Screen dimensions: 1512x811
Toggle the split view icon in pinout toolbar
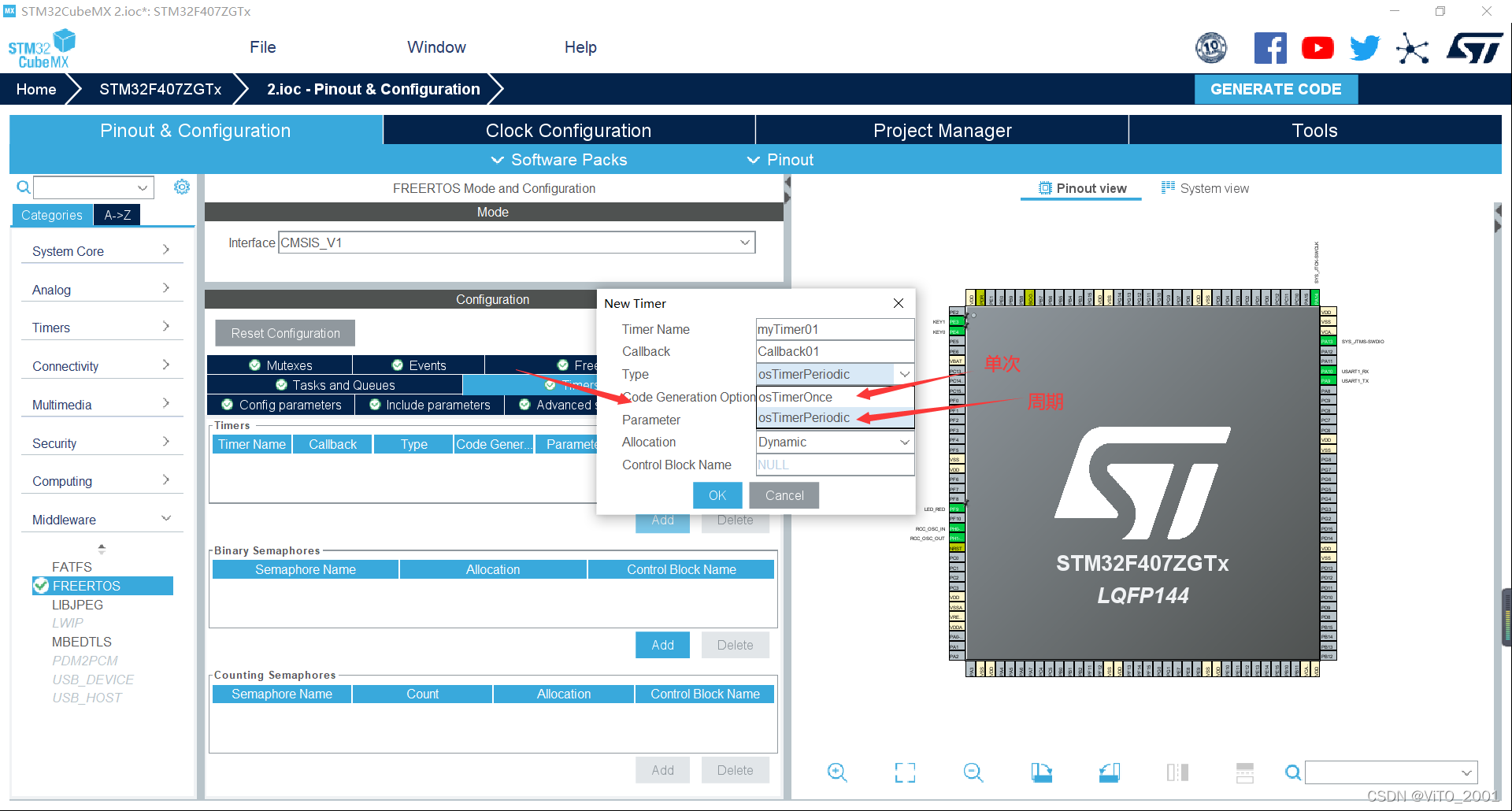1177,772
